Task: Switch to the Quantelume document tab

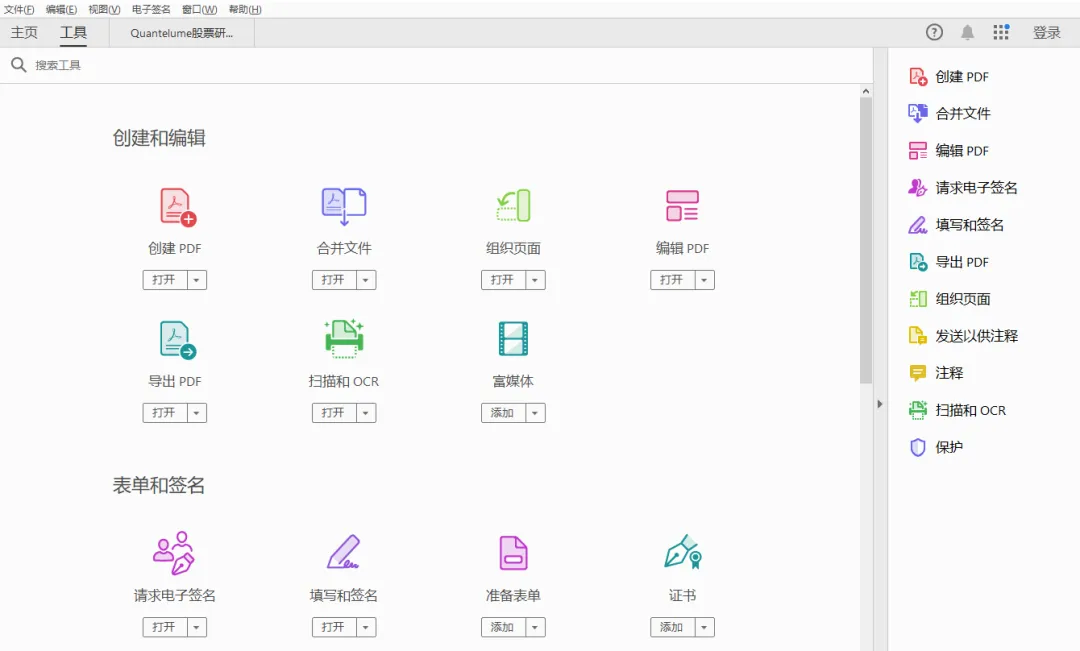Action: click(x=182, y=33)
